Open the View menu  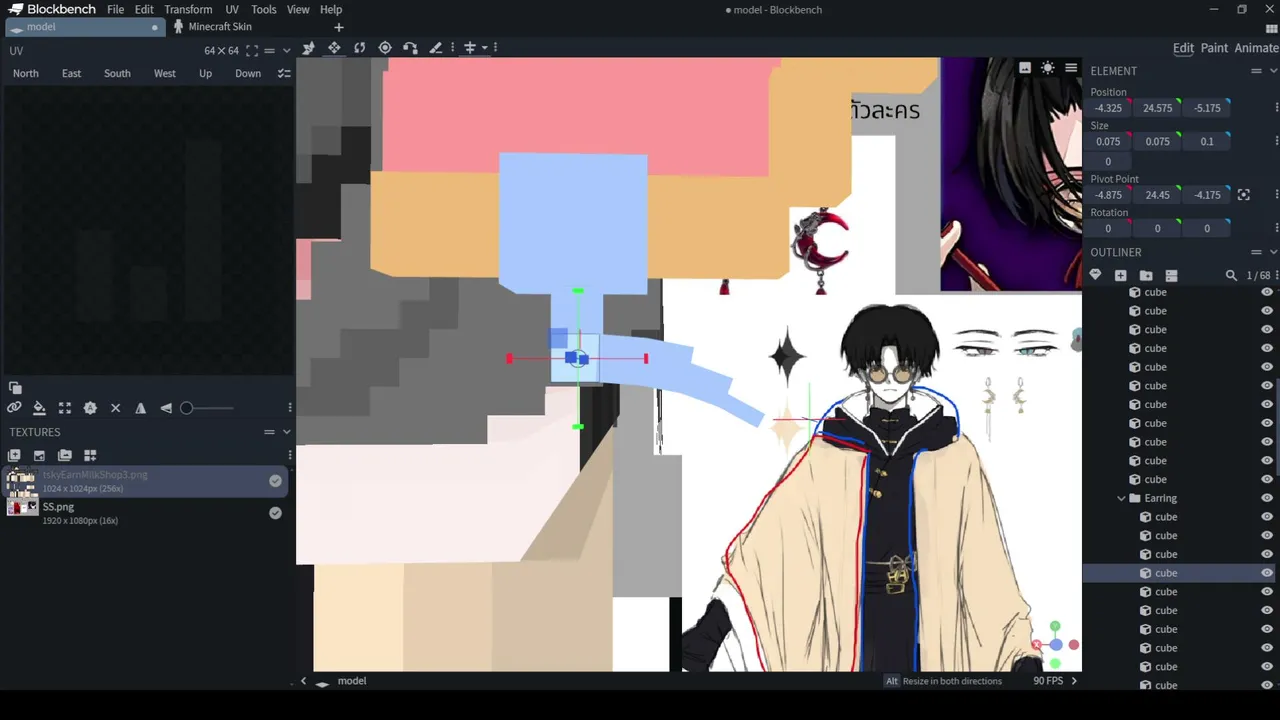pos(298,10)
